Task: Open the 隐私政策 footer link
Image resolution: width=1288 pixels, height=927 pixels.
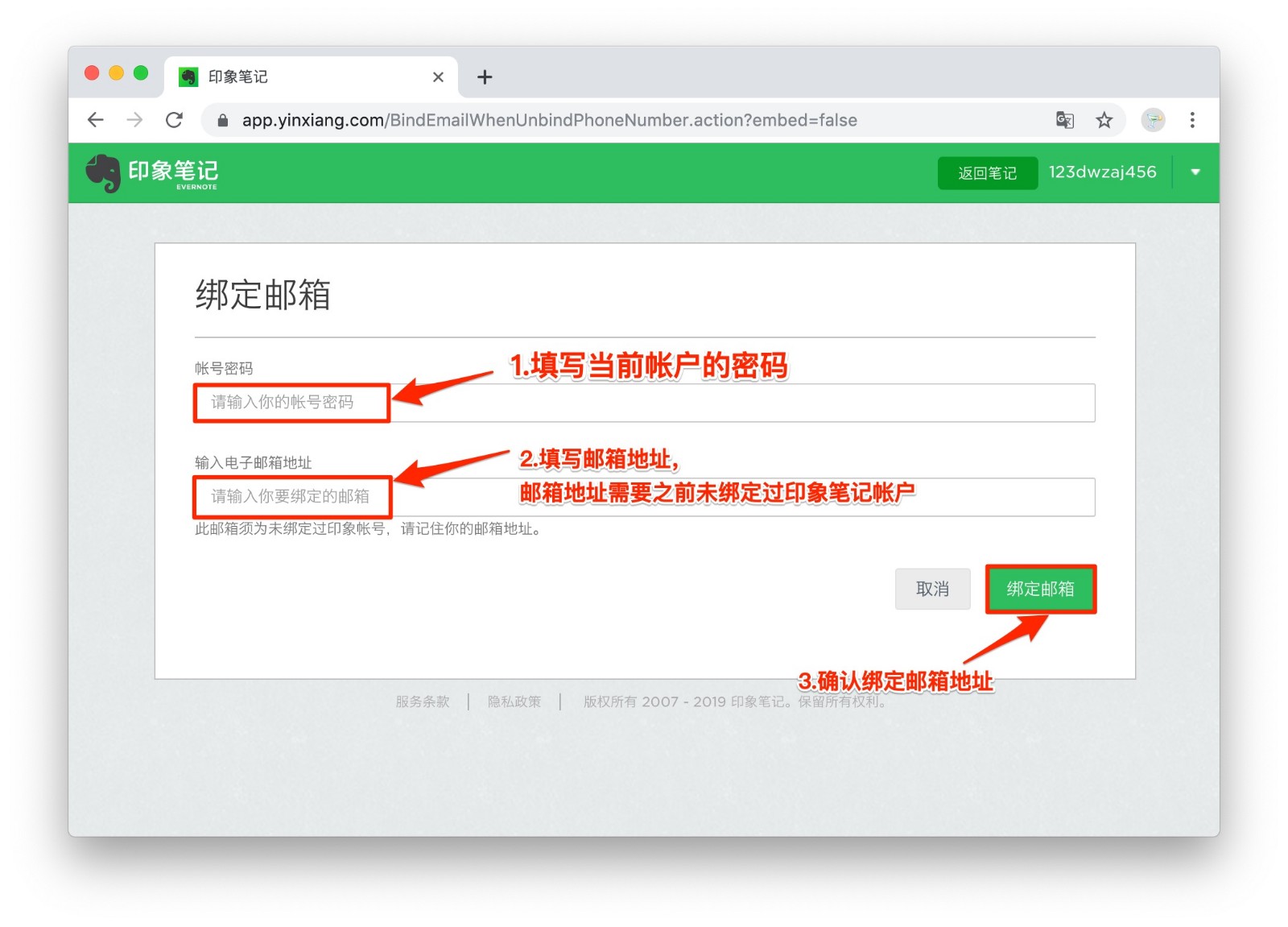Action: pyautogui.click(x=514, y=701)
